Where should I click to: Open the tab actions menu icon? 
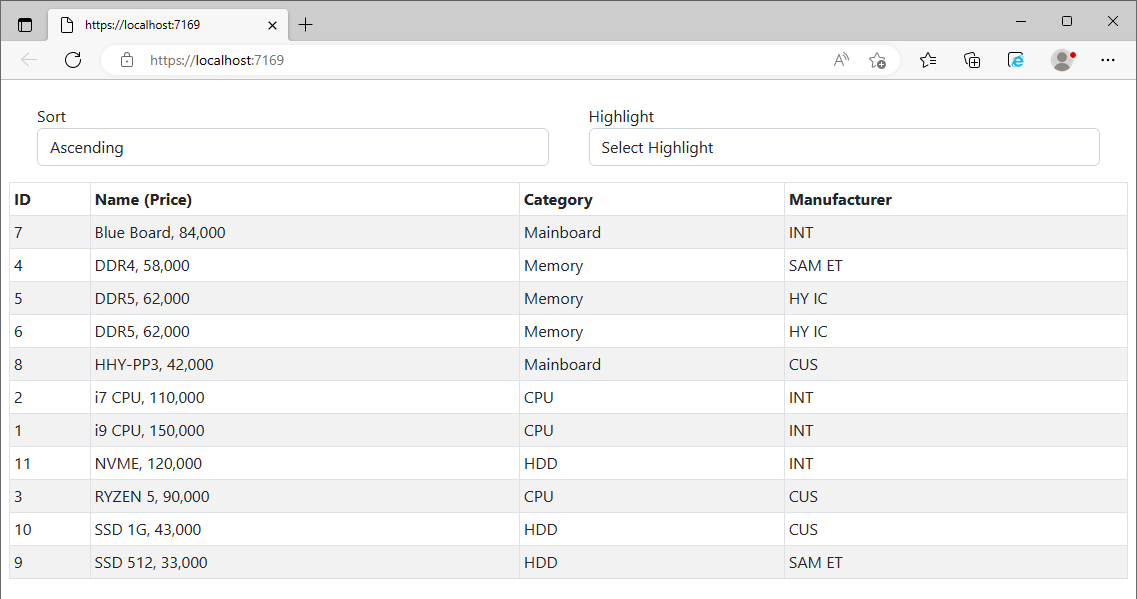[x=25, y=25]
